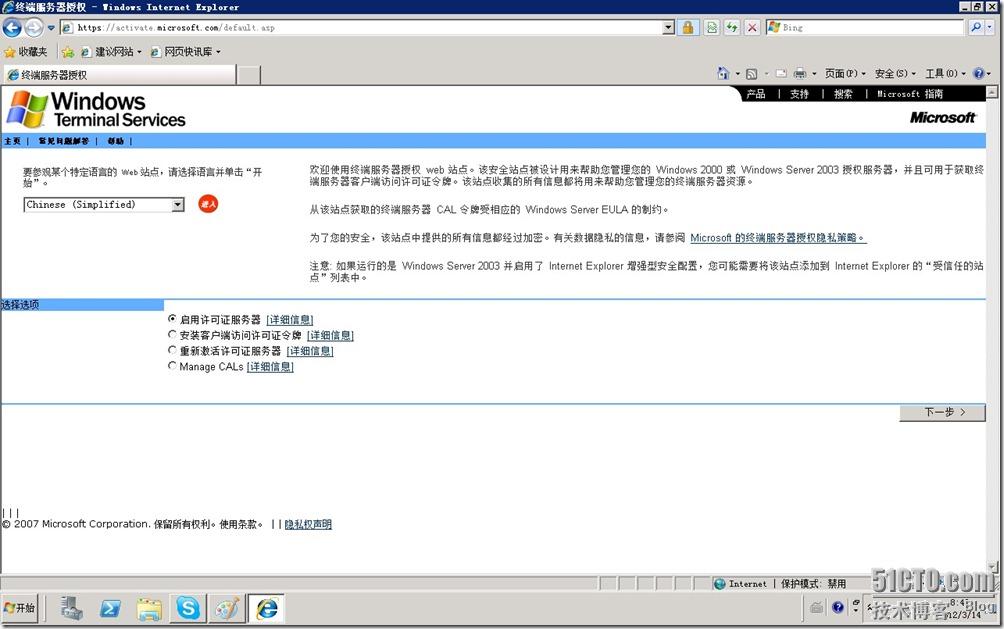
Task: Open Windows Explorer folder taskbar icon
Action: (x=149, y=608)
